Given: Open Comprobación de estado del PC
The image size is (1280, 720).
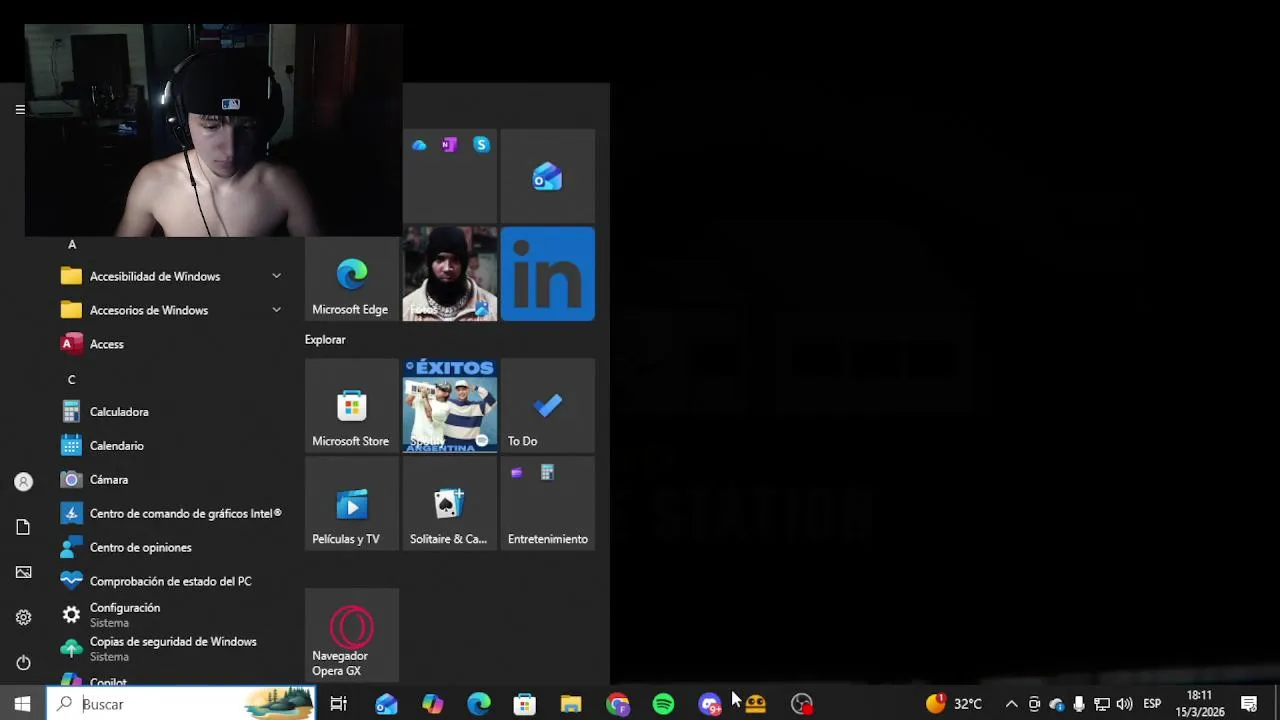Looking at the screenshot, I should pyautogui.click(x=172, y=581).
